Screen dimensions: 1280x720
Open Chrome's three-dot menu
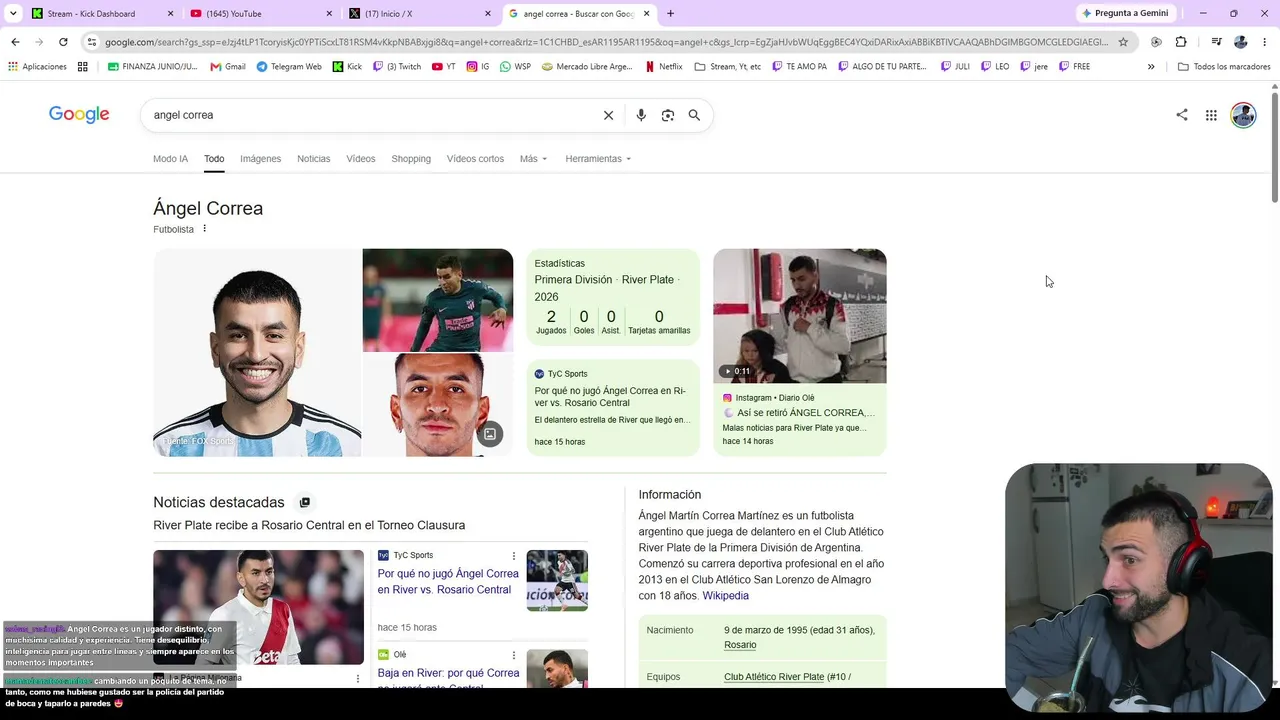click(x=1265, y=42)
